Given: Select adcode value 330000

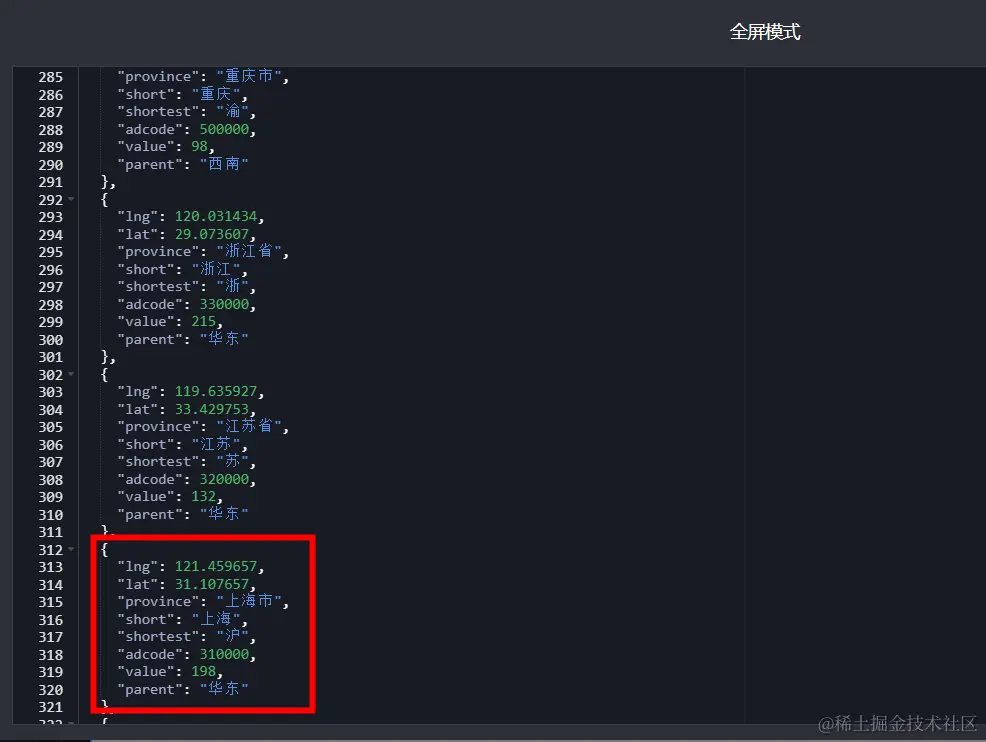Looking at the screenshot, I should pos(224,304).
